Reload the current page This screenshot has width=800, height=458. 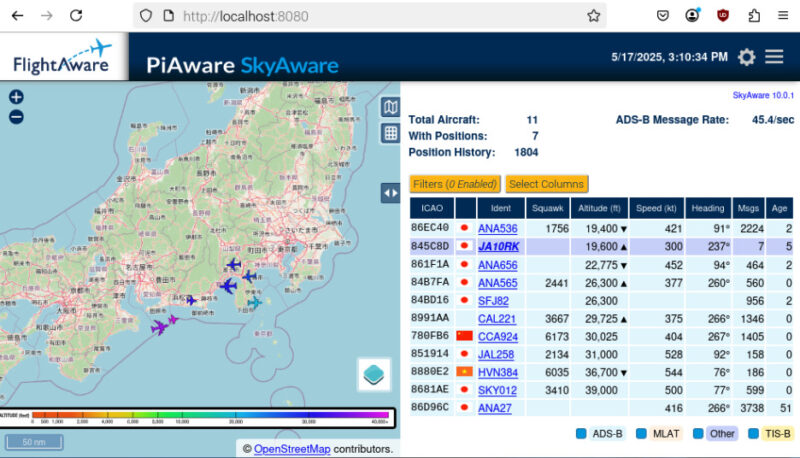coord(76,16)
